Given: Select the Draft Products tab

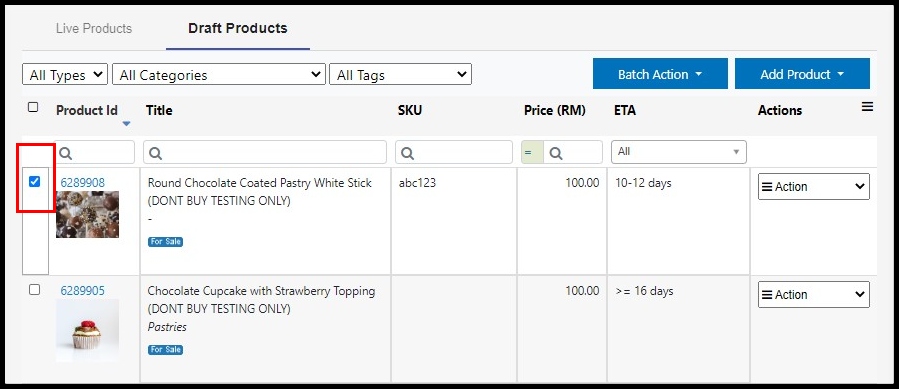Looking at the screenshot, I should point(238,28).
